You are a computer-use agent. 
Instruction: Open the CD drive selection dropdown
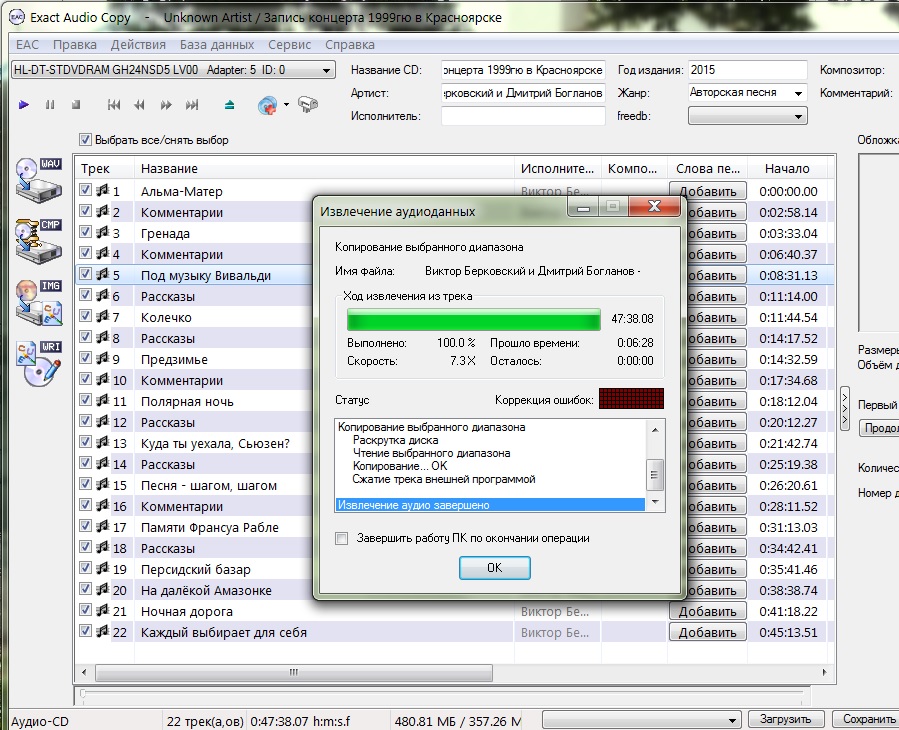tap(326, 70)
